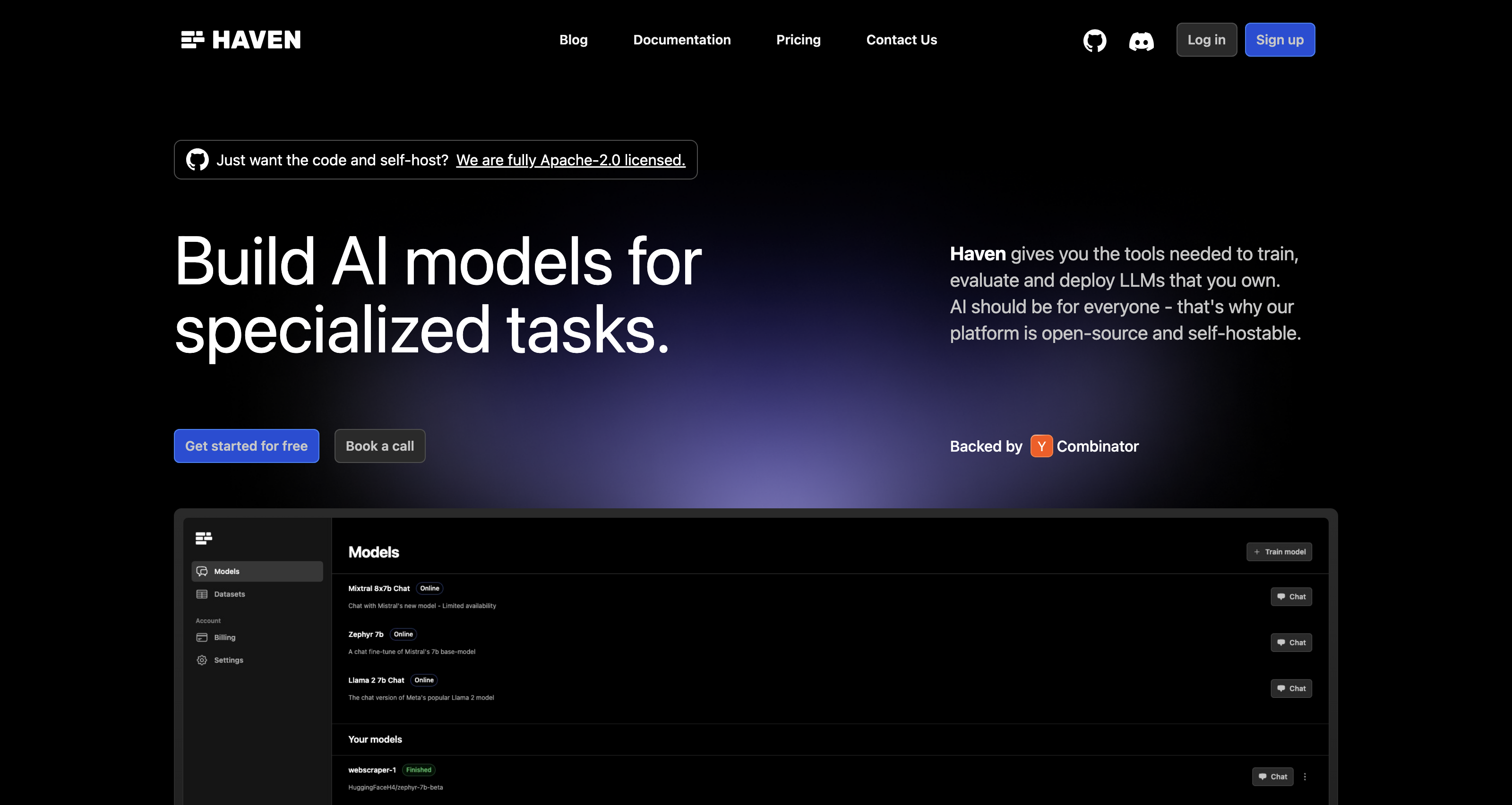This screenshot has height=805, width=1512.
Task: Click the plus icon on Train model
Action: click(1257, 552)
